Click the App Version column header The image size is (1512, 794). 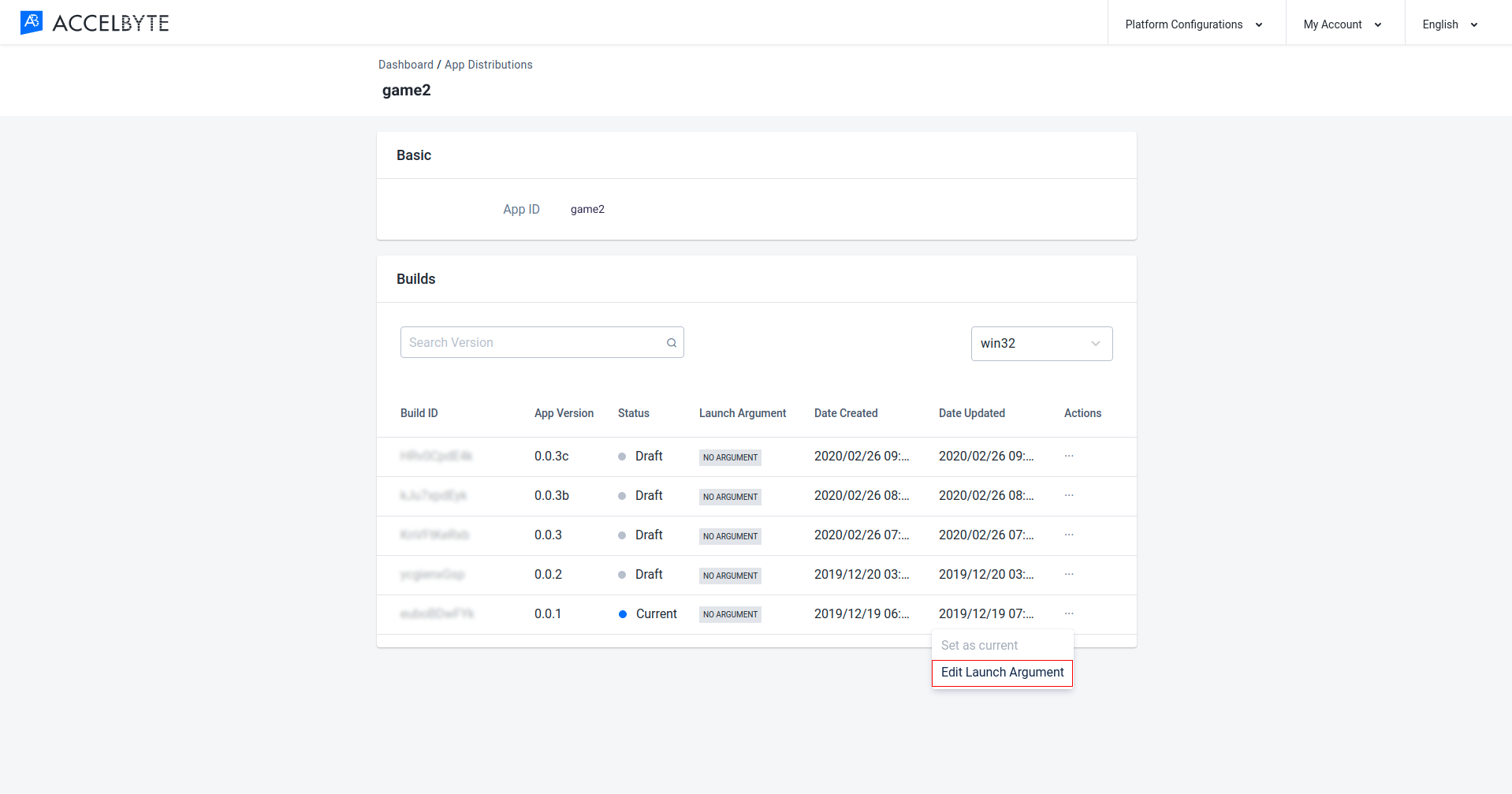pos(564,413)
